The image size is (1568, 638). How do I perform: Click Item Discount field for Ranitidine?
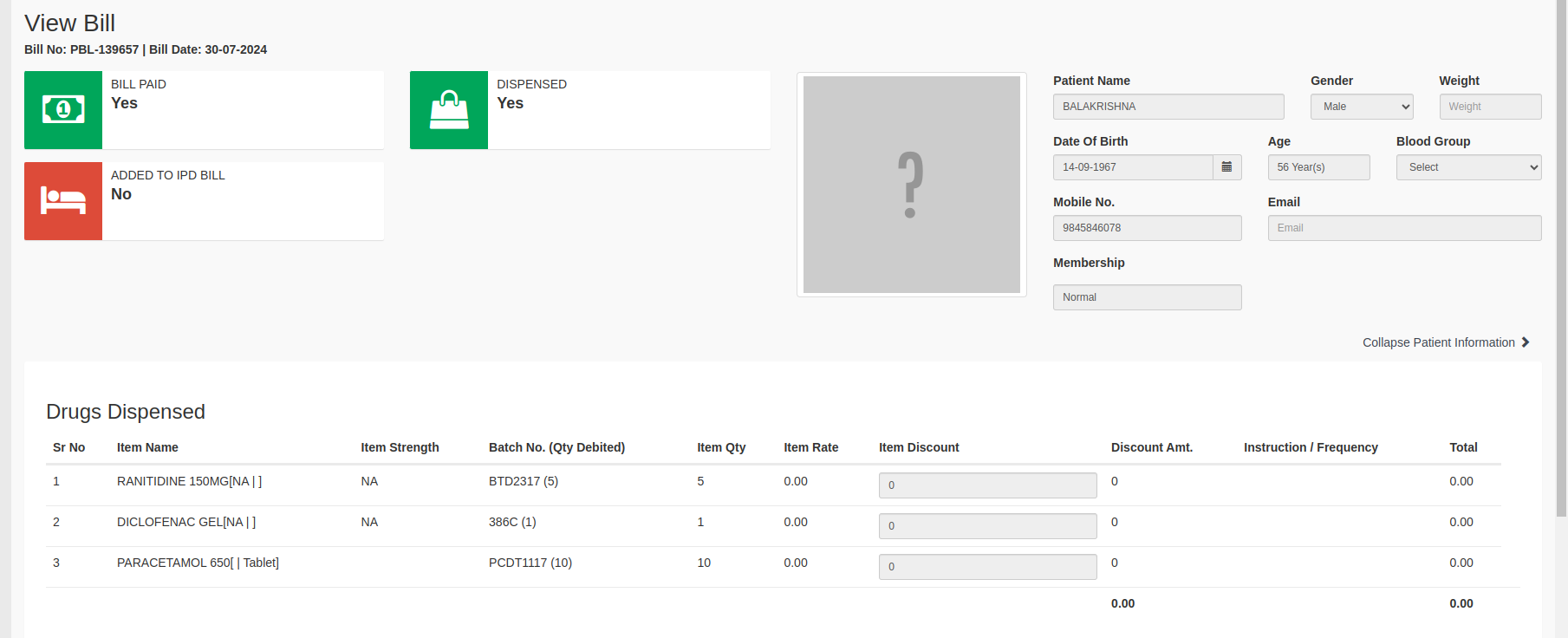coord(987,485)
